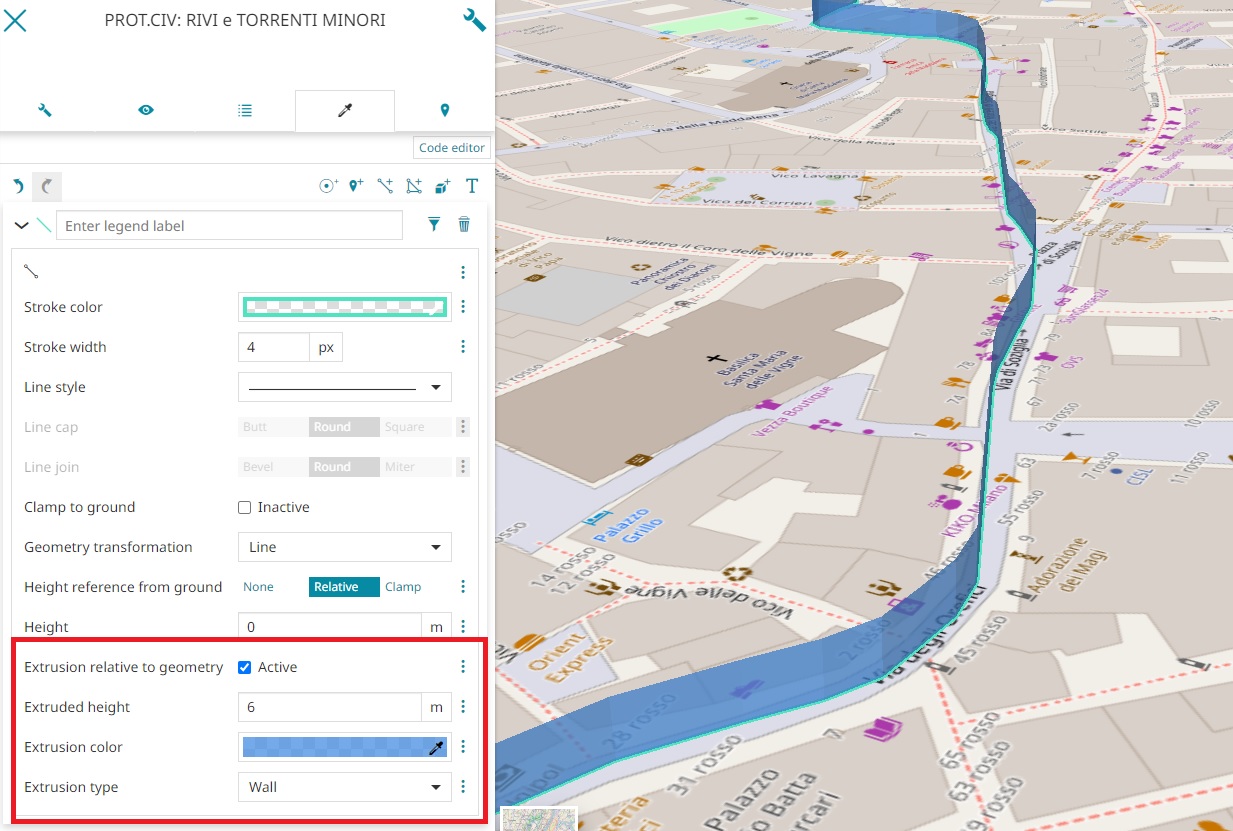
Task: Open the rule filter funnel icon
Action: (434, 225)
